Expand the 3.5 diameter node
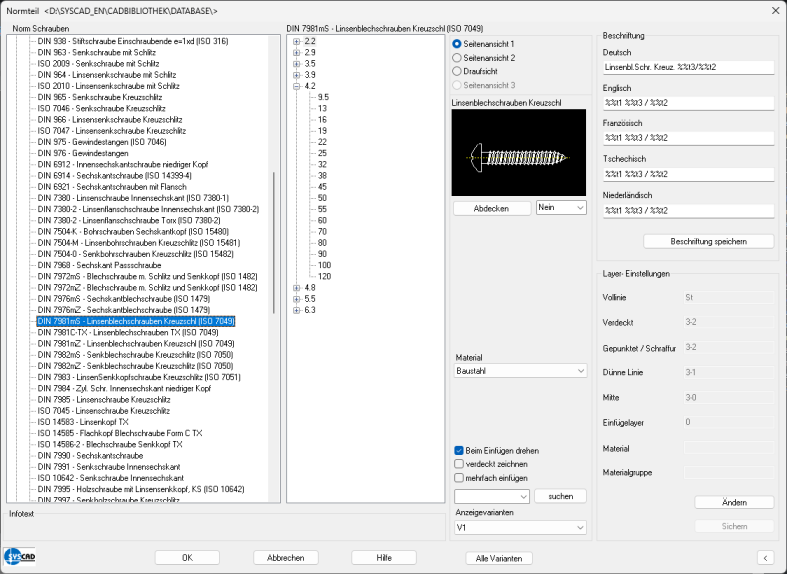The height and width of the screenshot is (574, 787). (x=297, y=64)
